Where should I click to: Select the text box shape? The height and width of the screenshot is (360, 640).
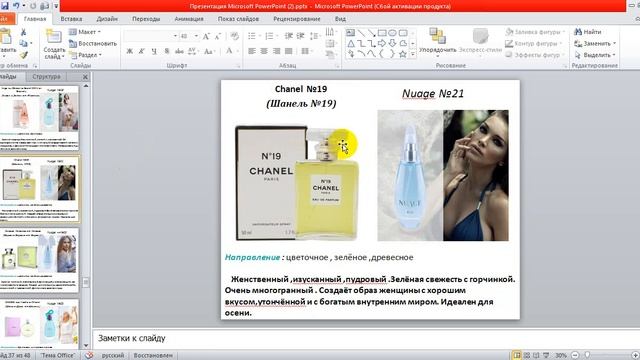350,33
